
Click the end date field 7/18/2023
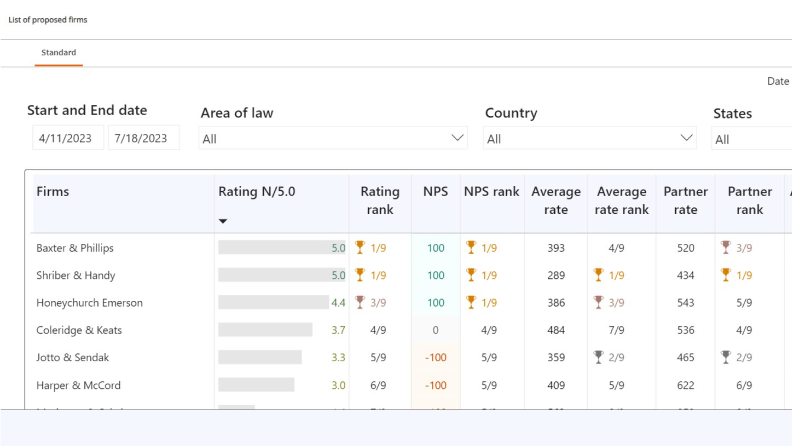[143, 138]
